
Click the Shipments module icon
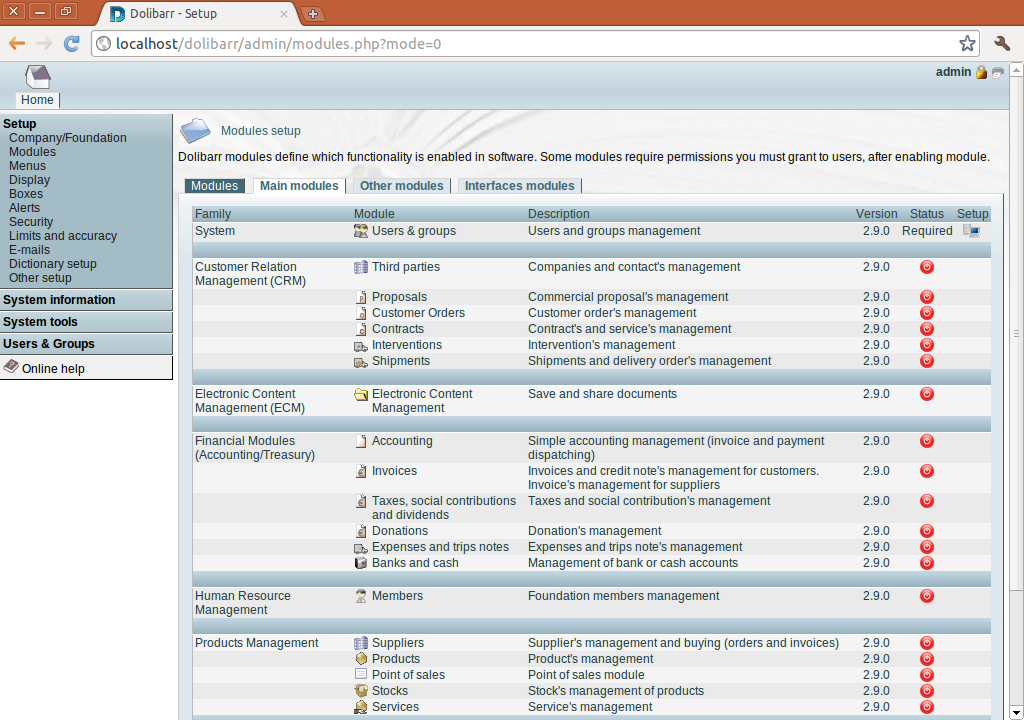tap(360, 361)
